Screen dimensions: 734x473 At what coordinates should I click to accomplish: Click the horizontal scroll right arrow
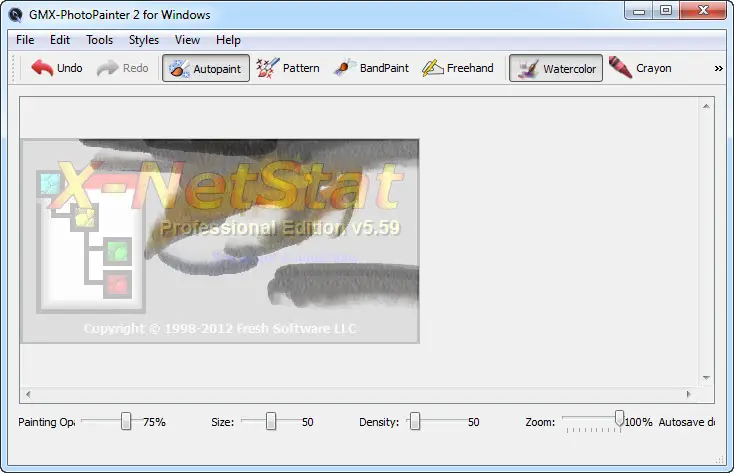coord(689,394)
